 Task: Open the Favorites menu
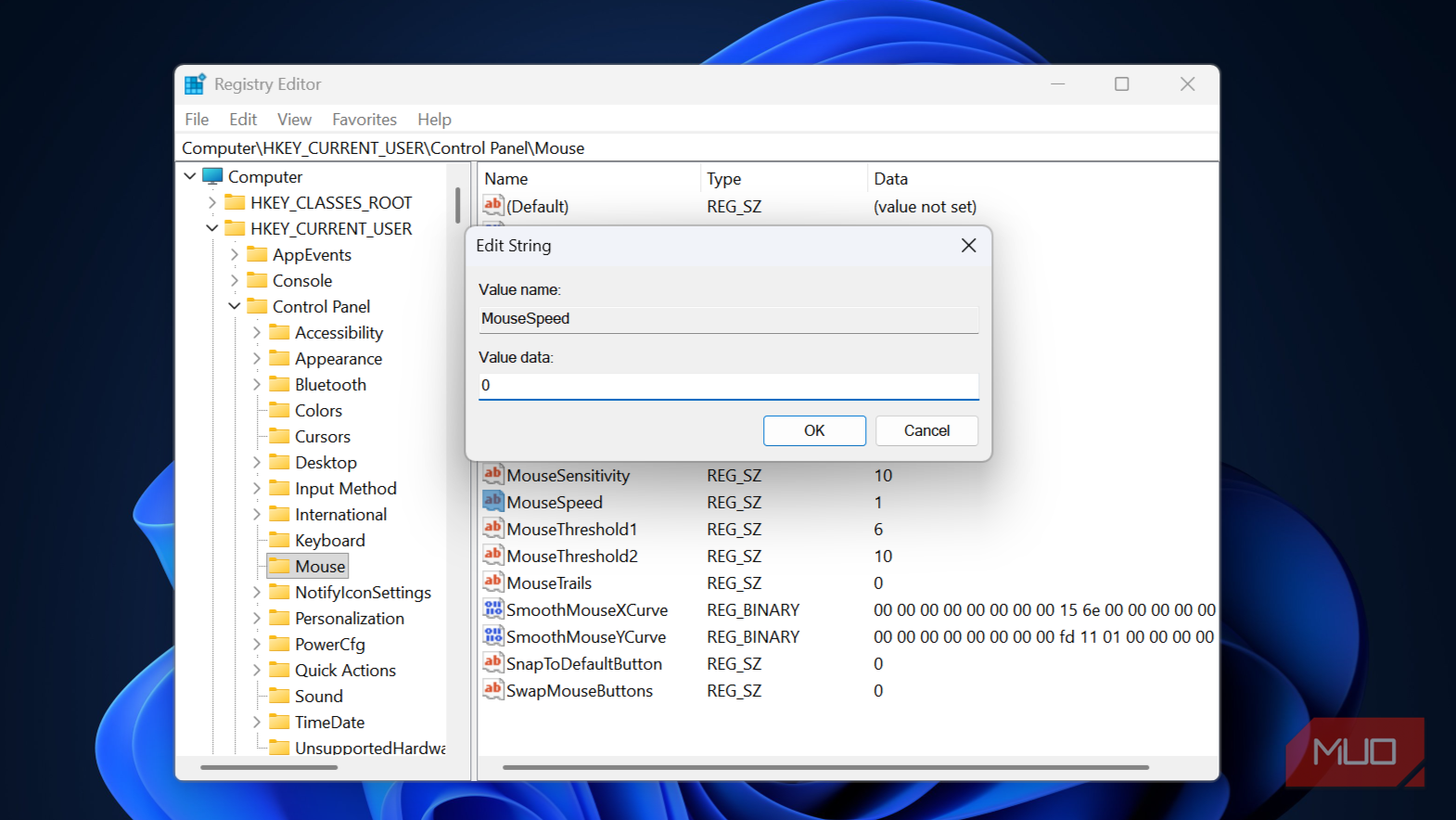(364, 120)
